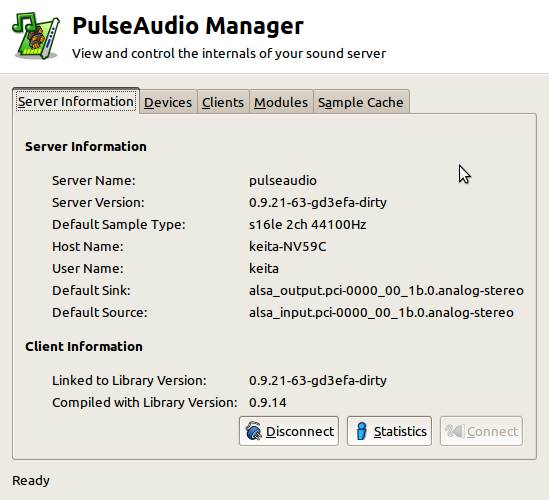Click the 'Default Sink:' label
The height and width of the screenshot is (500, 549).
(91, 291)
